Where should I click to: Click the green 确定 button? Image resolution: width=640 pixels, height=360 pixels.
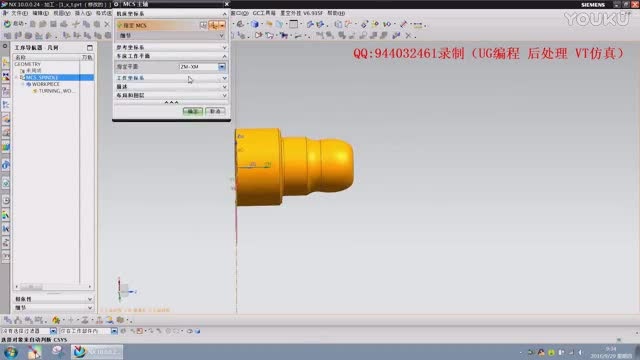(193, 111)
